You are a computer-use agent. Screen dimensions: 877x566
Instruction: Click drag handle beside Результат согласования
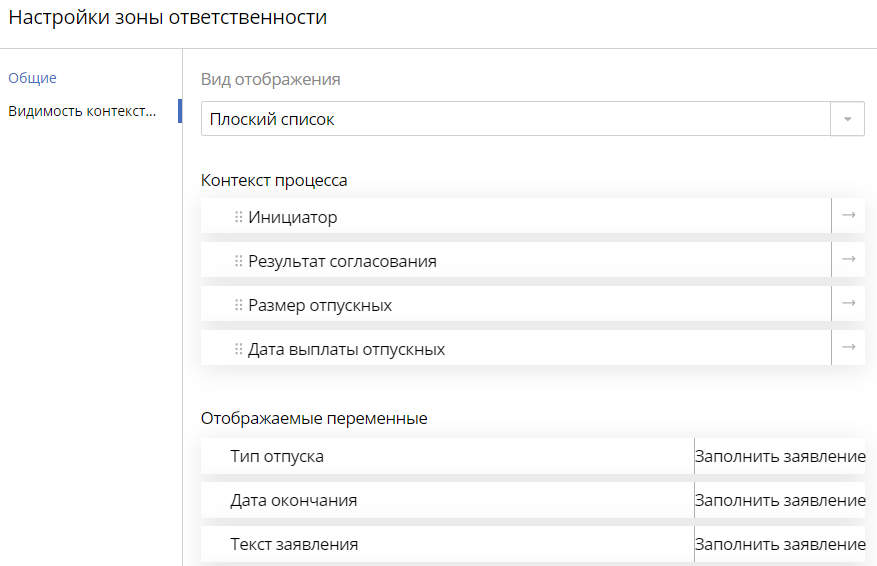[239, 261]
